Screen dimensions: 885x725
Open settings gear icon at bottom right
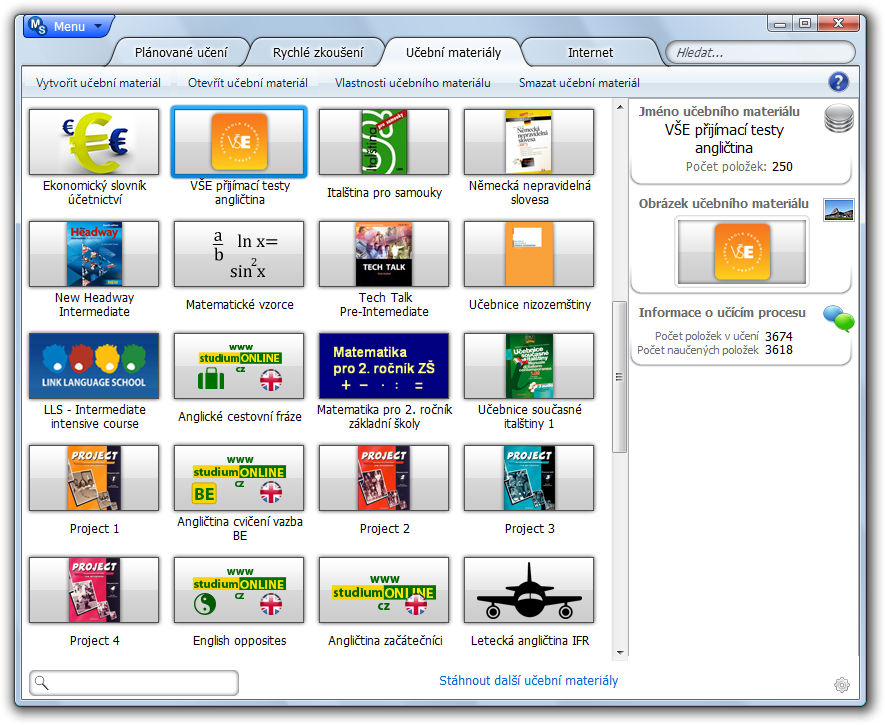pyautogui.click(x=842, y=684)
